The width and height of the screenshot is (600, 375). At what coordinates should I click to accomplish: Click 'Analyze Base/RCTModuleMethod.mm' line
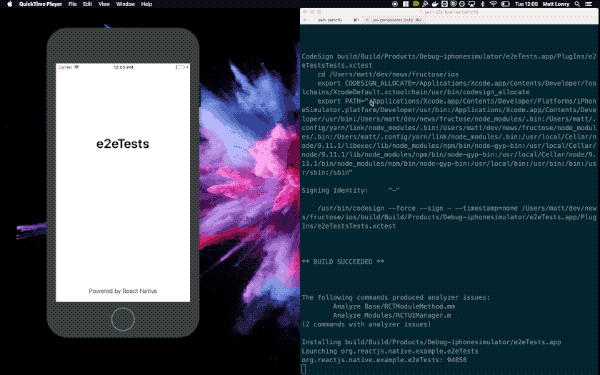point(394,307)
